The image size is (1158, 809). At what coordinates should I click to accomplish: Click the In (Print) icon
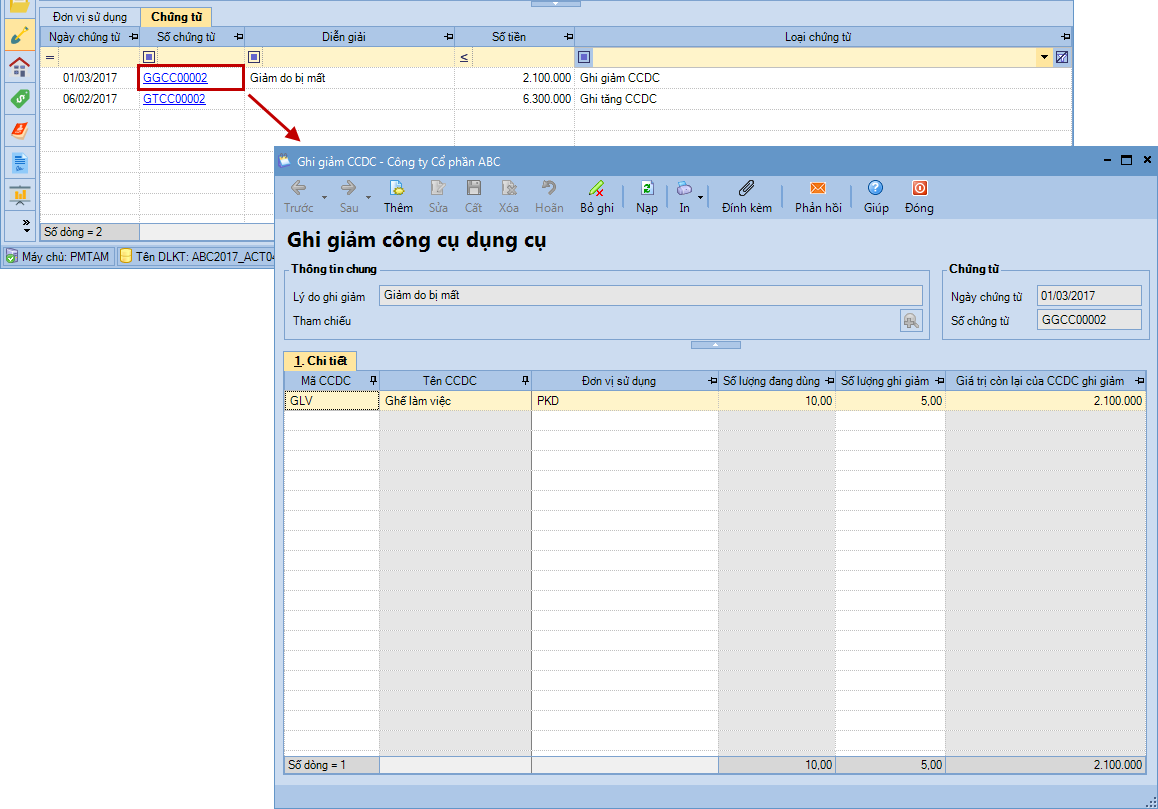coord(684,188)
